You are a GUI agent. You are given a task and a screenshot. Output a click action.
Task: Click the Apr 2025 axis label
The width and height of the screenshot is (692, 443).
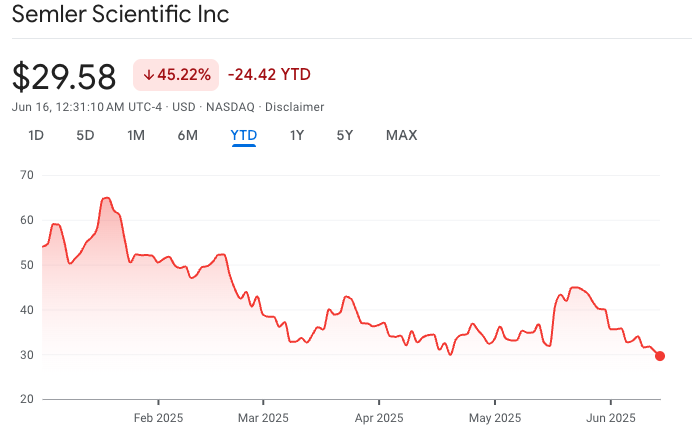[378, 418]
